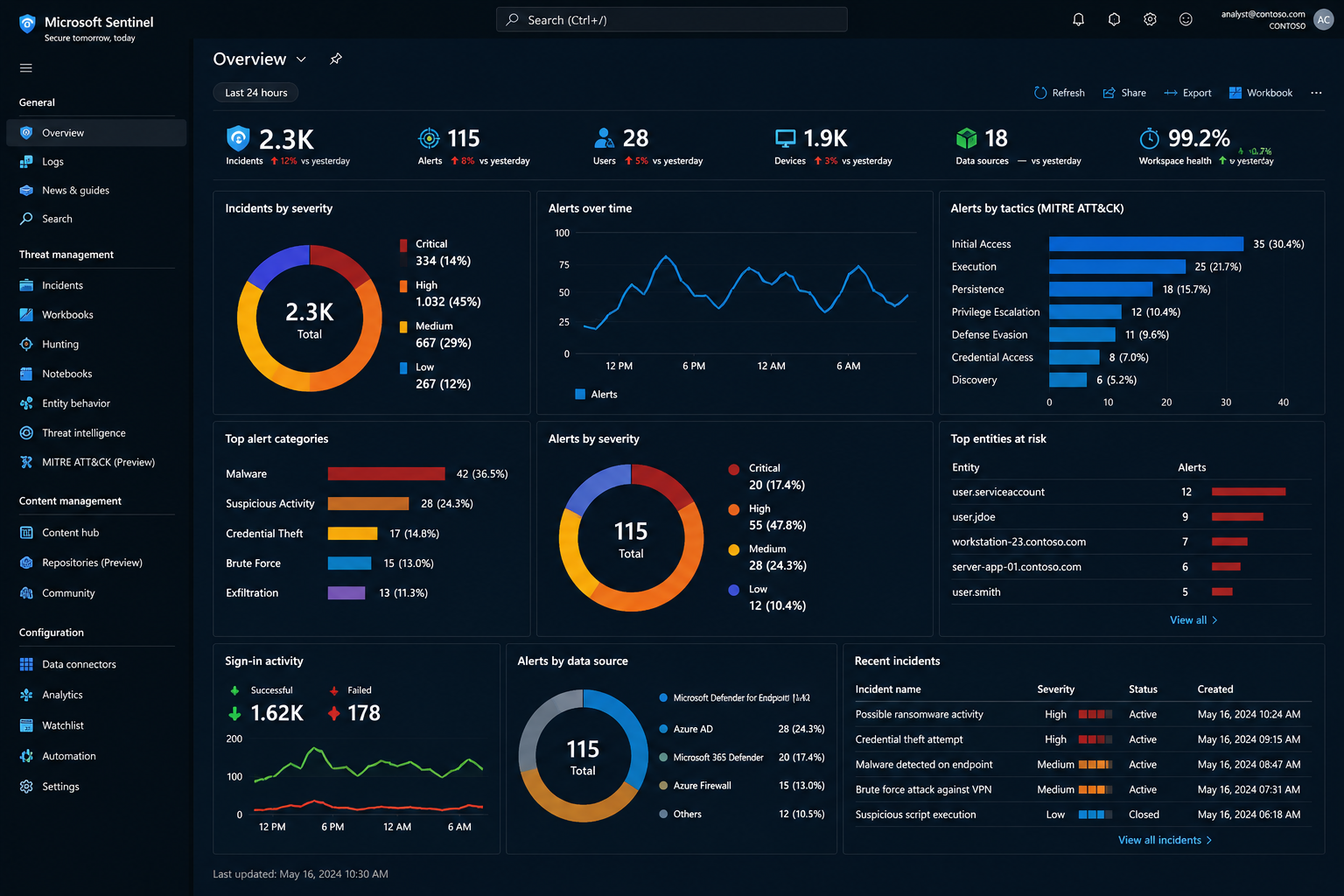Click the Users person icon in summary
This screenshot has width=1344, height=896.
tap(604, 137)
